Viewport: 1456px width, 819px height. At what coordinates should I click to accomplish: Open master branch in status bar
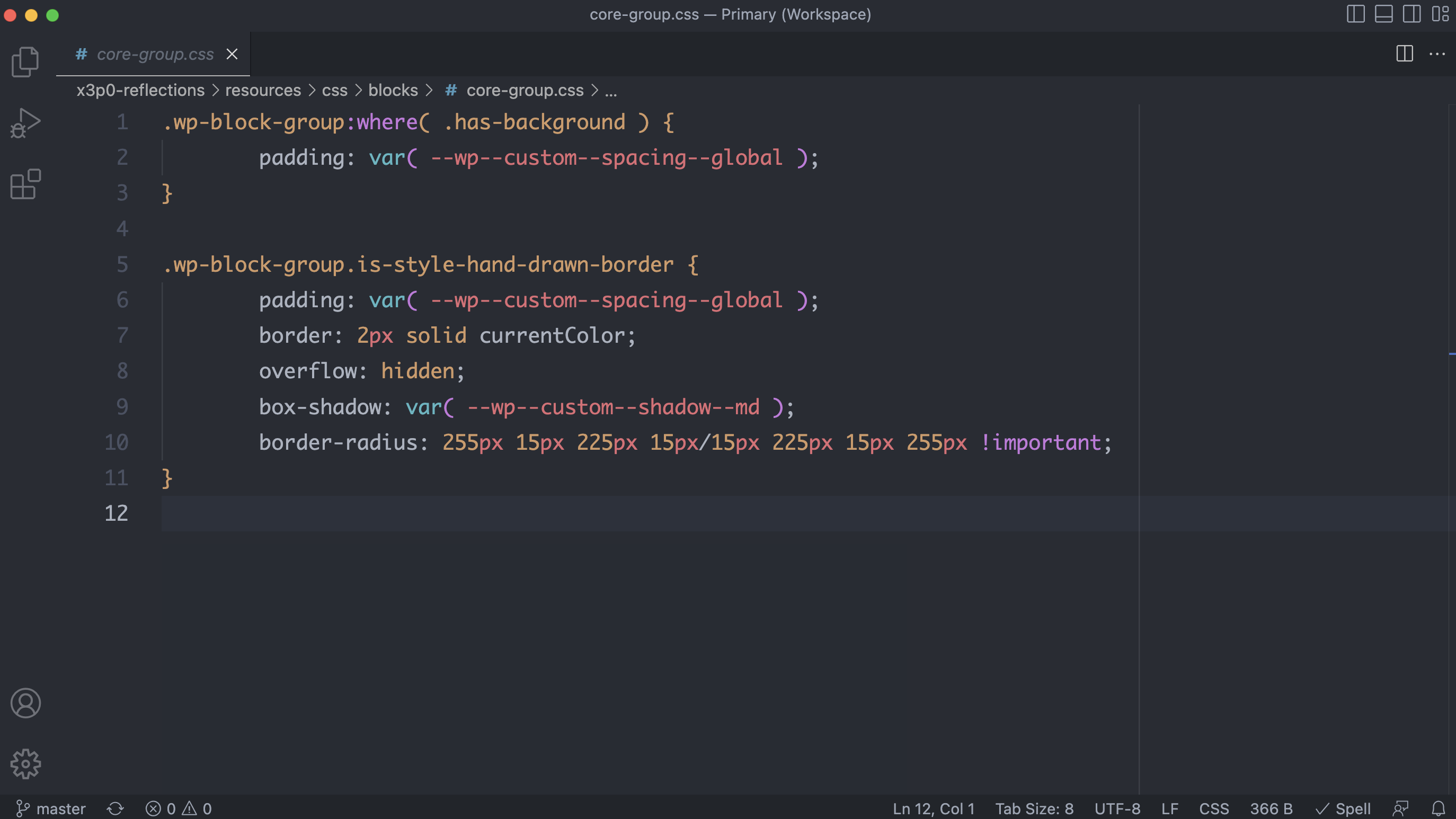point(51,809)
